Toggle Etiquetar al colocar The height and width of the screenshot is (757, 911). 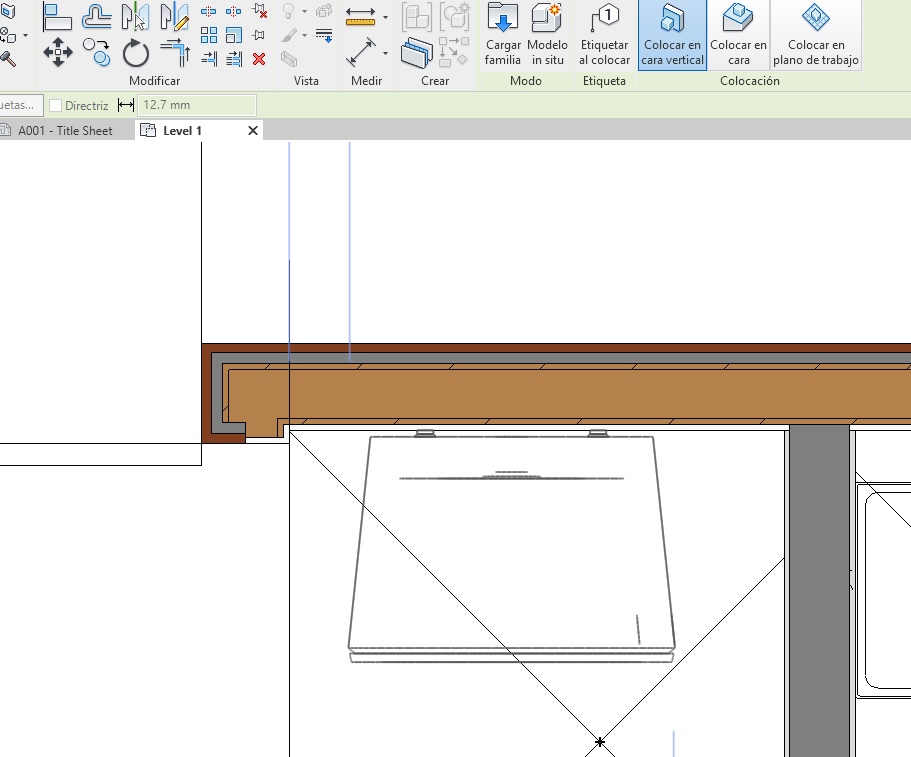point(604,35)
